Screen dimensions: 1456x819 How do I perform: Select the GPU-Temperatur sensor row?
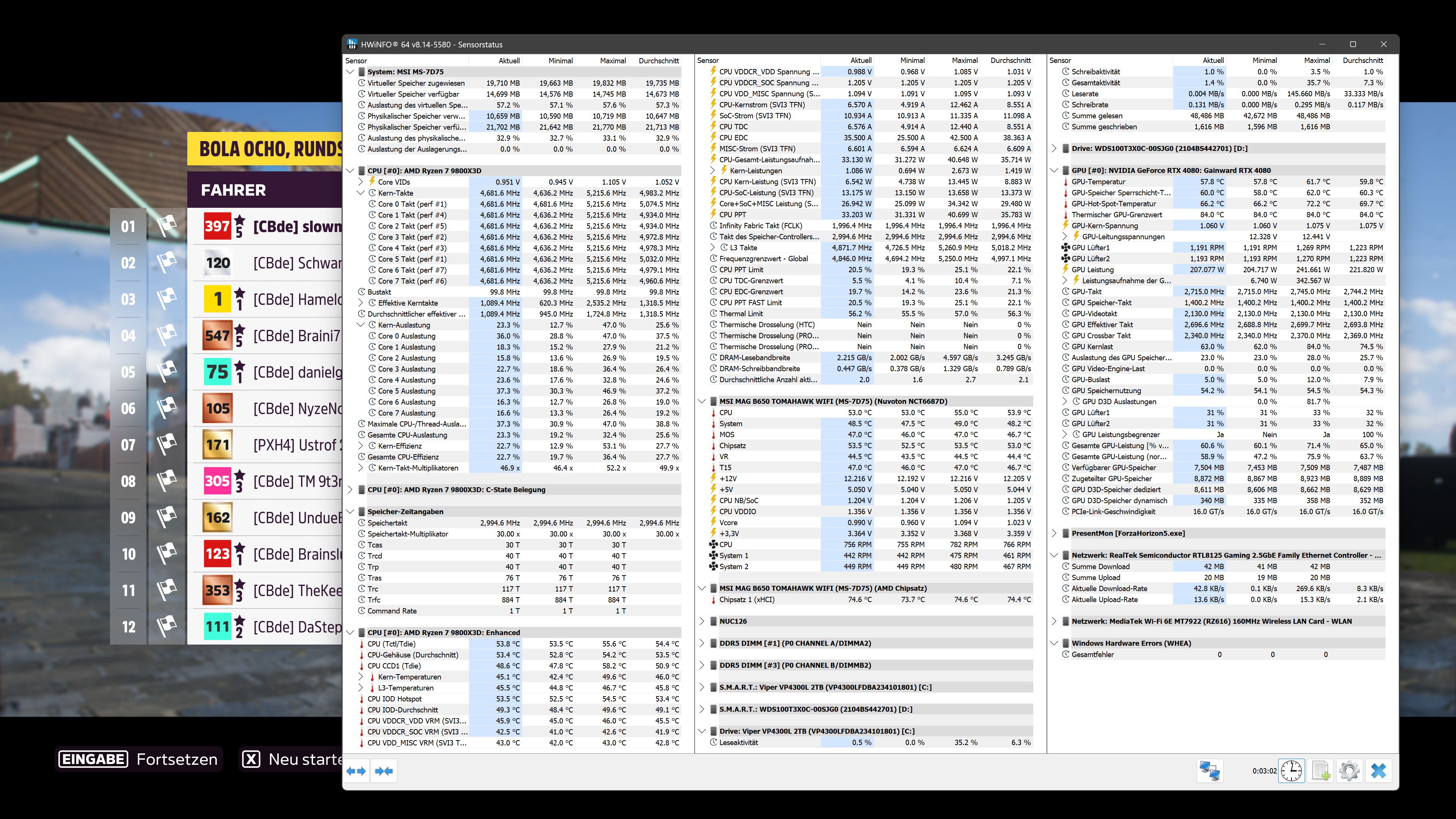(x=1098, y=182)
